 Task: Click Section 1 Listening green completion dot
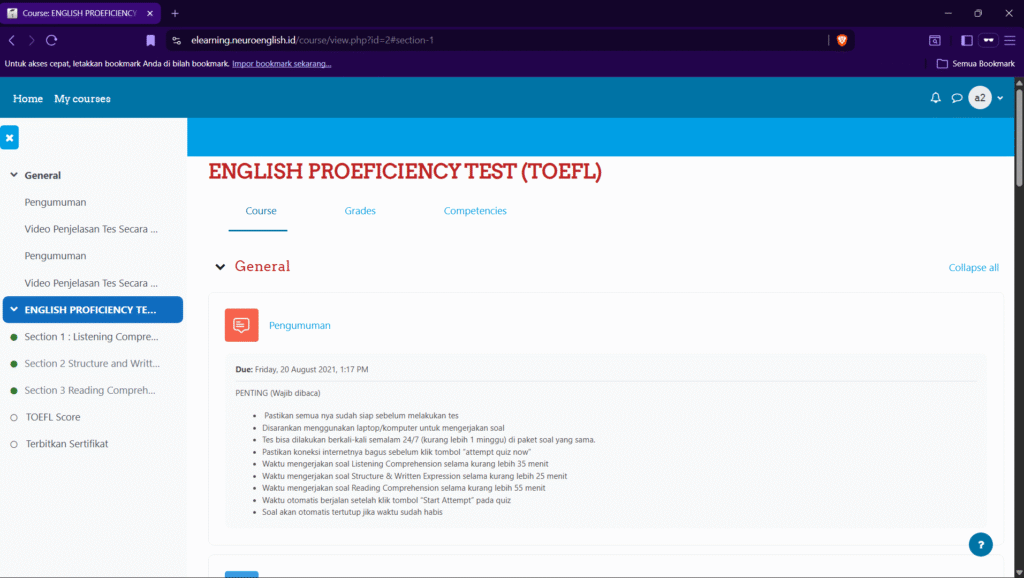pyautogui.click(x=14, y=337)
